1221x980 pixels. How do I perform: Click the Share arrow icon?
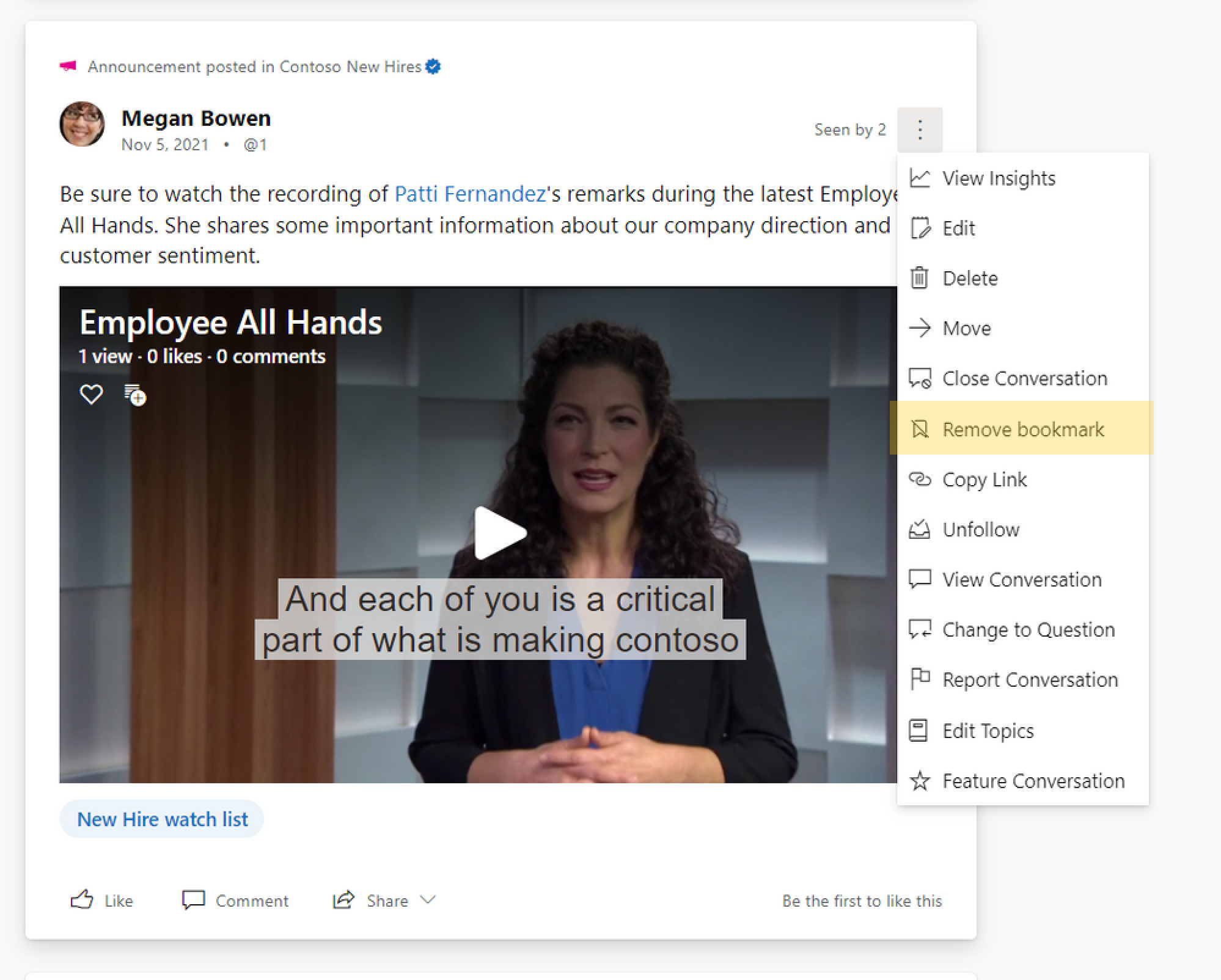(343, 899)
